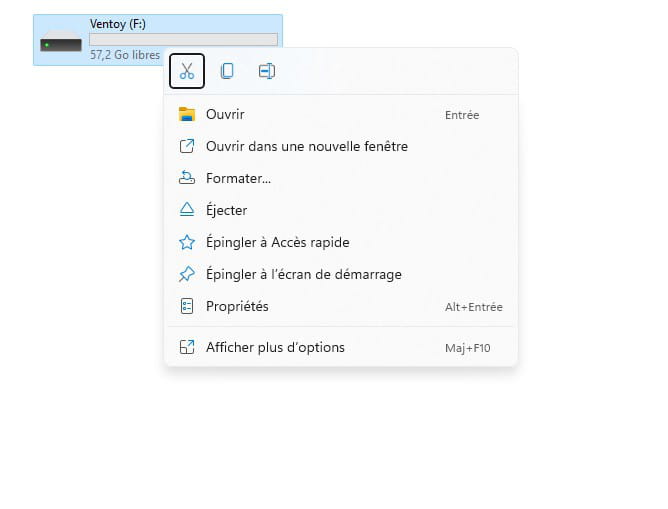Image resolution: width=668 pixels, height=509 pixels.
Task: Select Formater... from the context menu
Action: click(238, 178)
